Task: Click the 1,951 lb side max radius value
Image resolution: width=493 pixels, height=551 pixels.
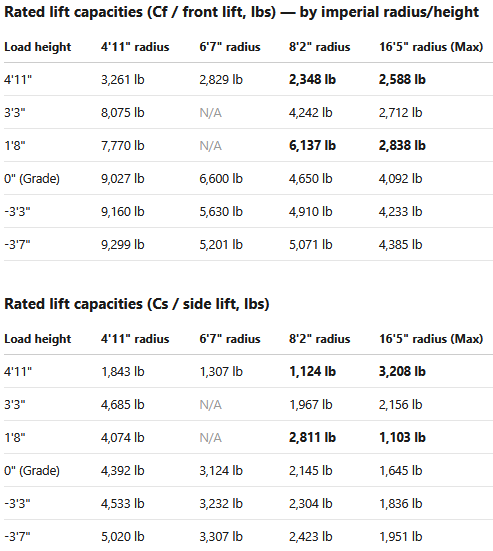Action: (400, 537)
